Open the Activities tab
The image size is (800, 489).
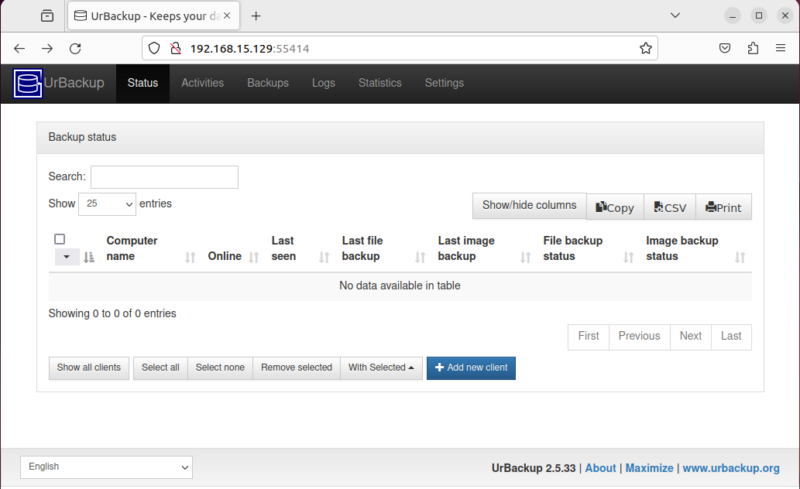[x=203, y=83]
